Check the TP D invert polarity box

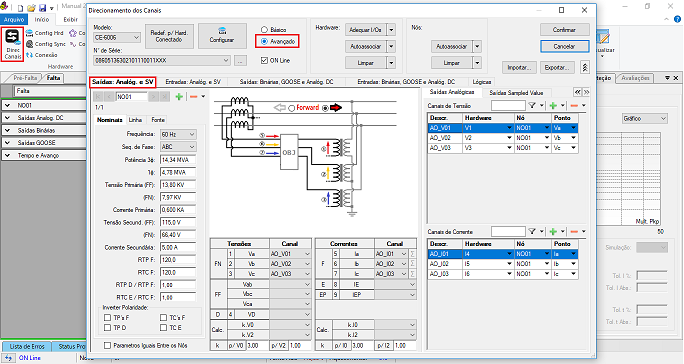pyautogui.click(x=107, y=327)
